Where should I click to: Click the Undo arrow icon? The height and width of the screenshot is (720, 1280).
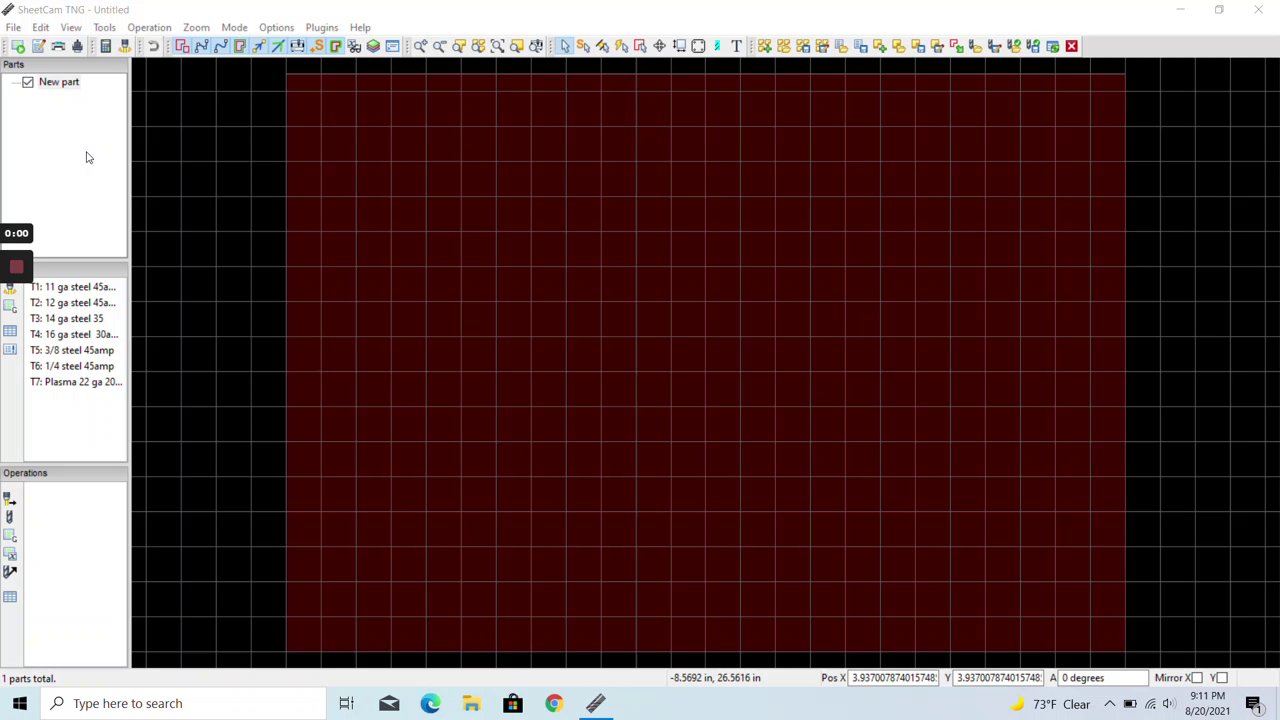(x=153, y=46)
